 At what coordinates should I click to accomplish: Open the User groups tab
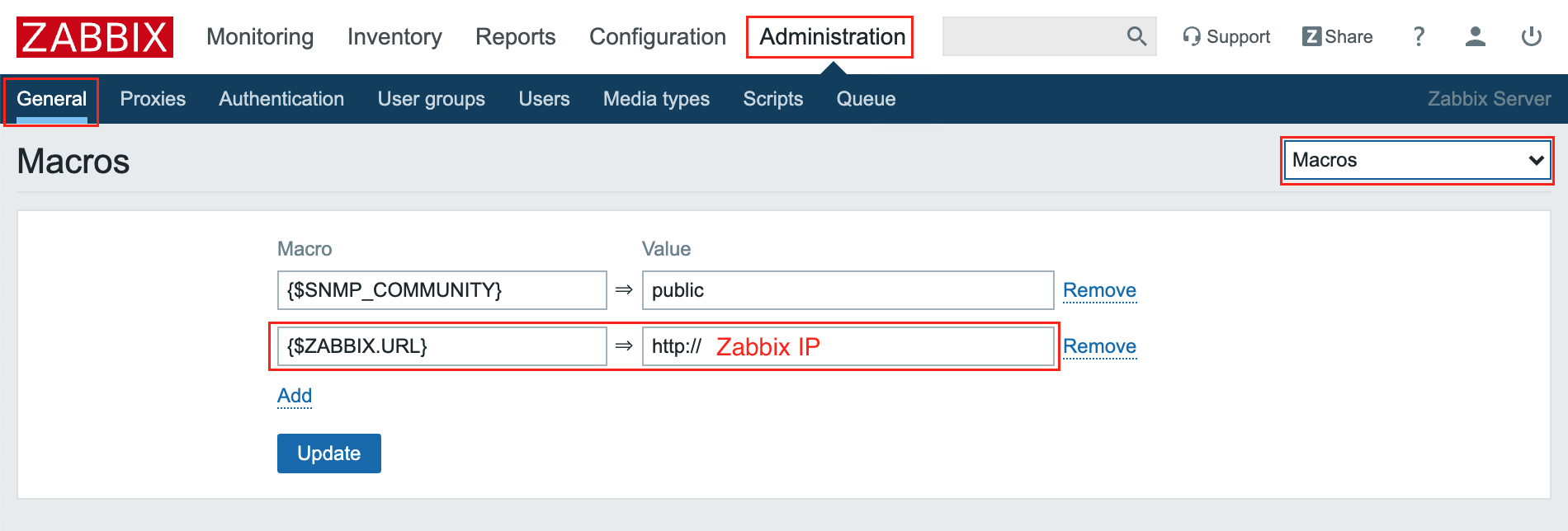(x=431, y=99)
